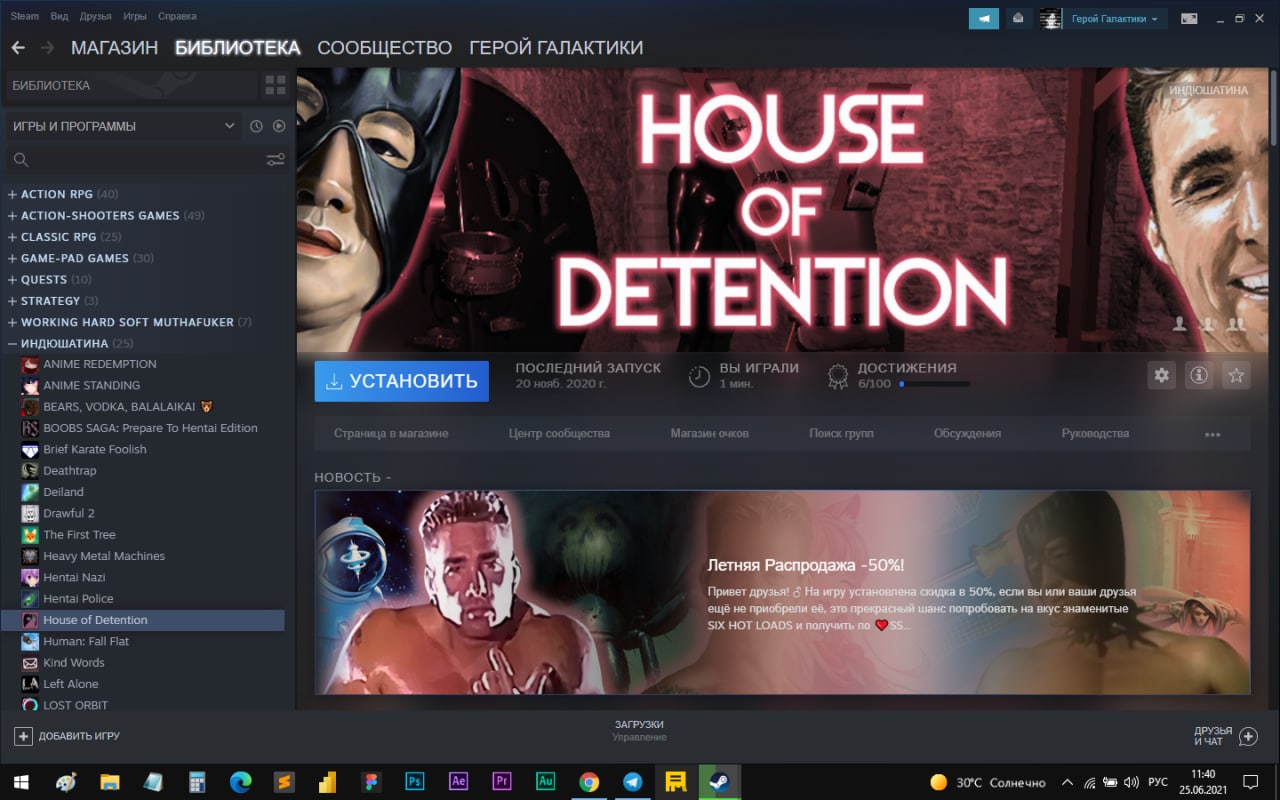Switch library to grid collections view icon
The width and height of the screenshot is (1280, 800).
(x=275, y=86)
